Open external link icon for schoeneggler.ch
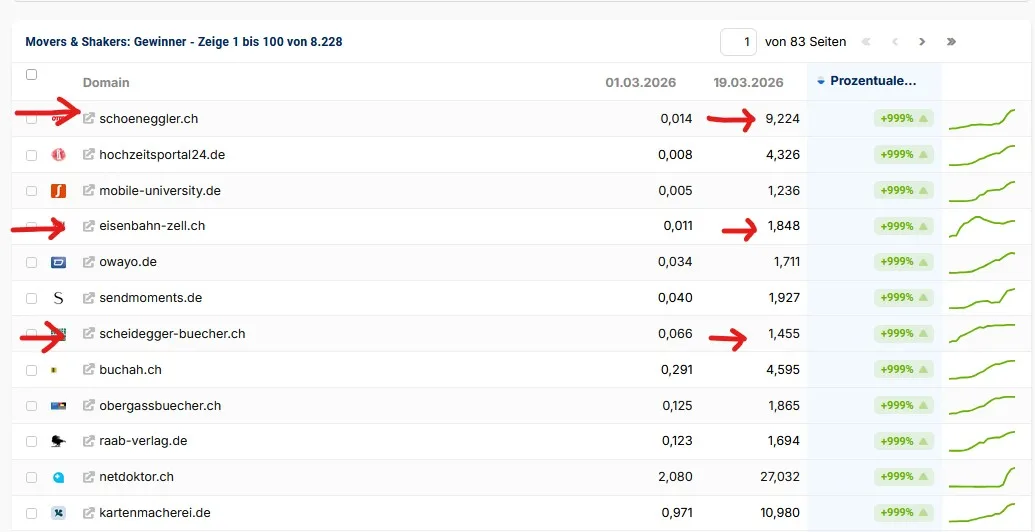The image size is (1035, 532). coord(88,119)
